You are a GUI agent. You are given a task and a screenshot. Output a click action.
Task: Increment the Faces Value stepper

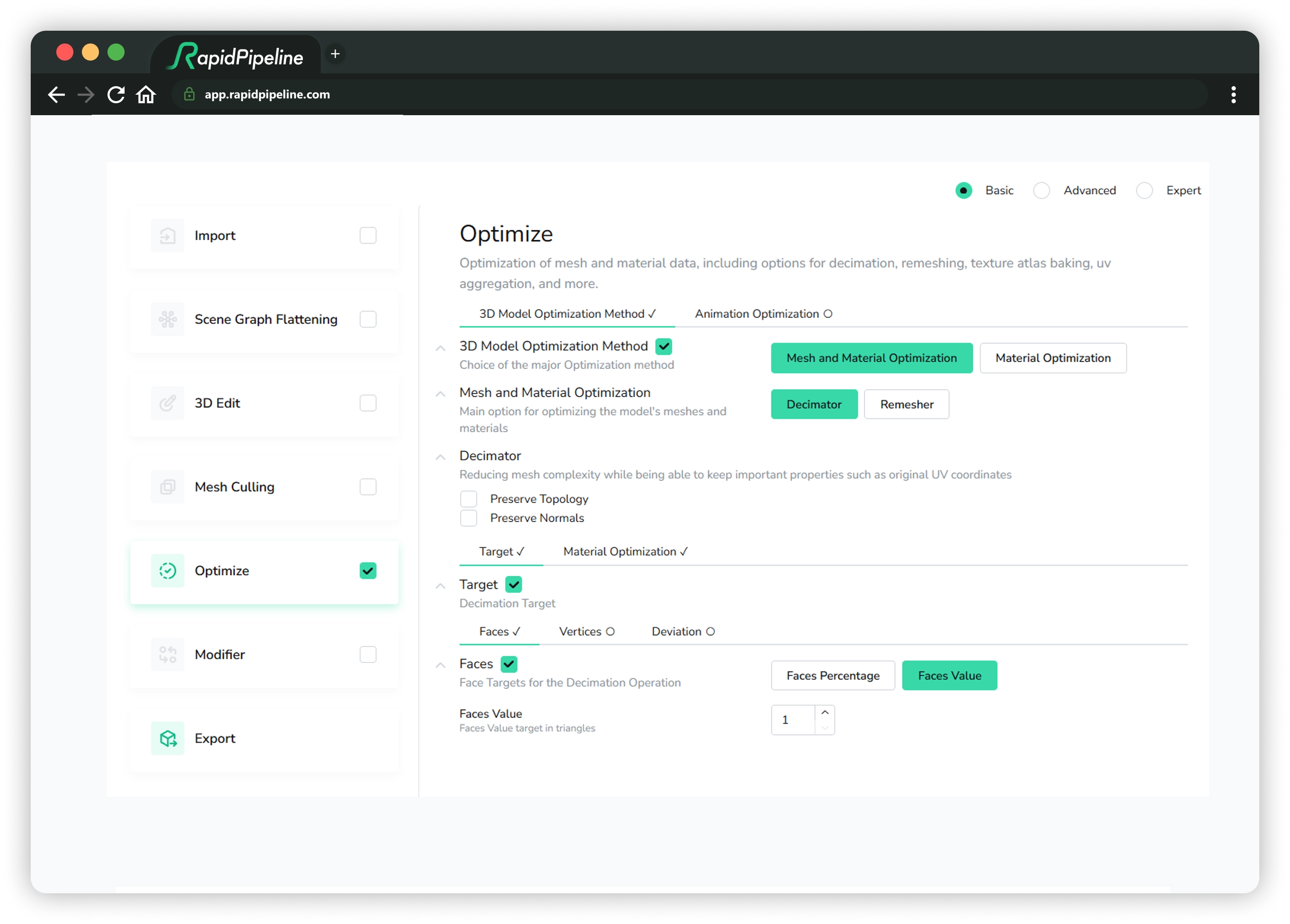pyautogui.click(x=825, y=713)
